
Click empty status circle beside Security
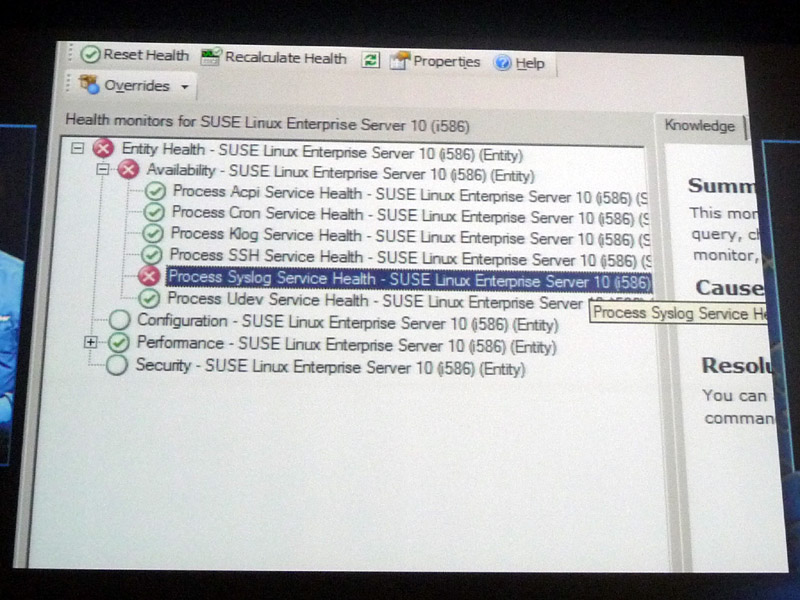117,365
